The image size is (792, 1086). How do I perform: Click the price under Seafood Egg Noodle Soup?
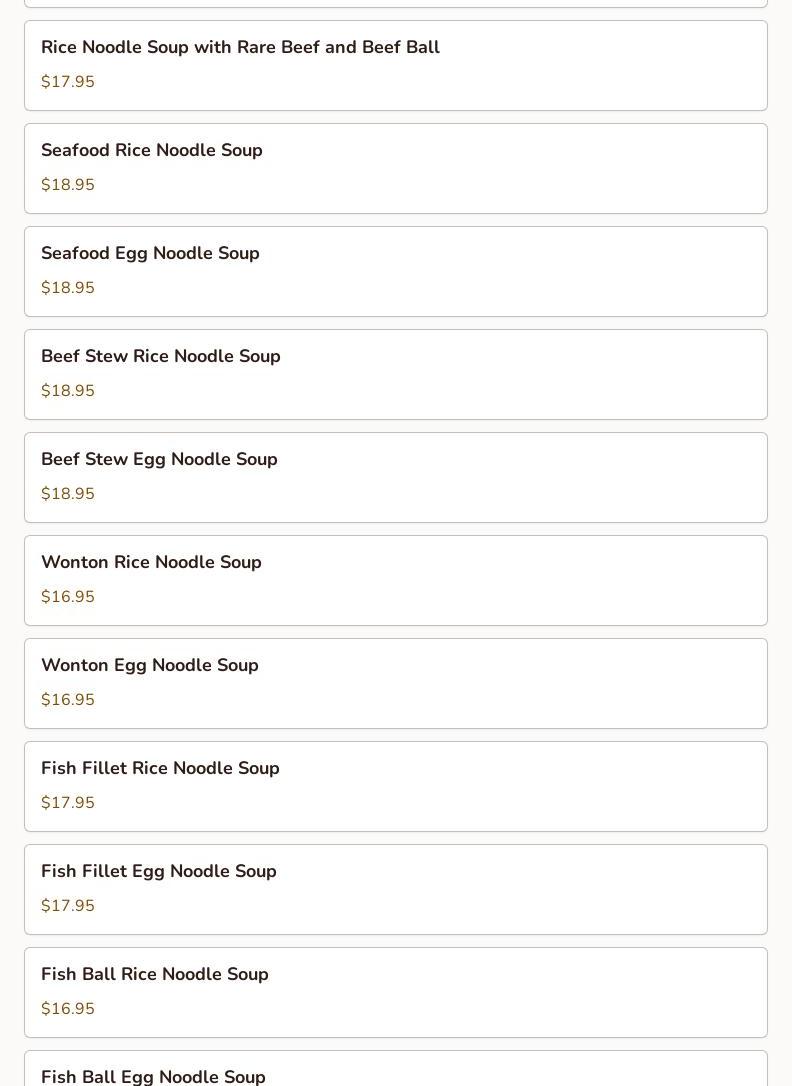click(x=68, y=288)
